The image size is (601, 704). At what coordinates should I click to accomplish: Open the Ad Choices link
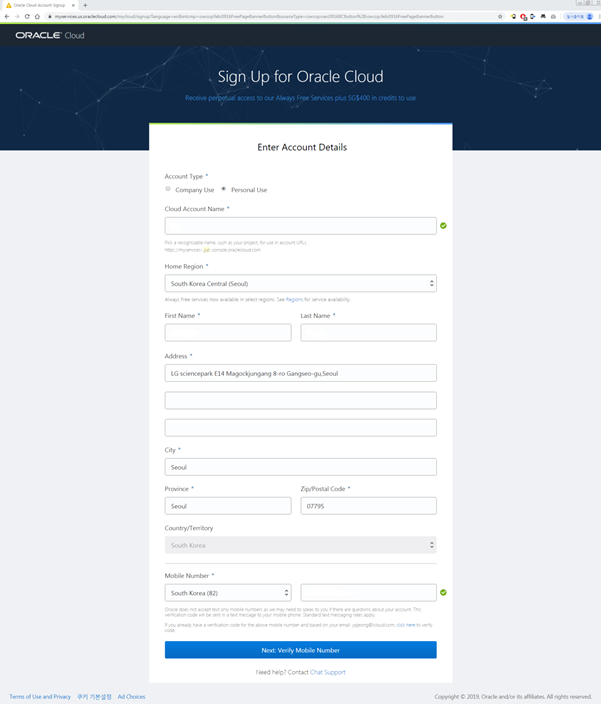point(132,696)
